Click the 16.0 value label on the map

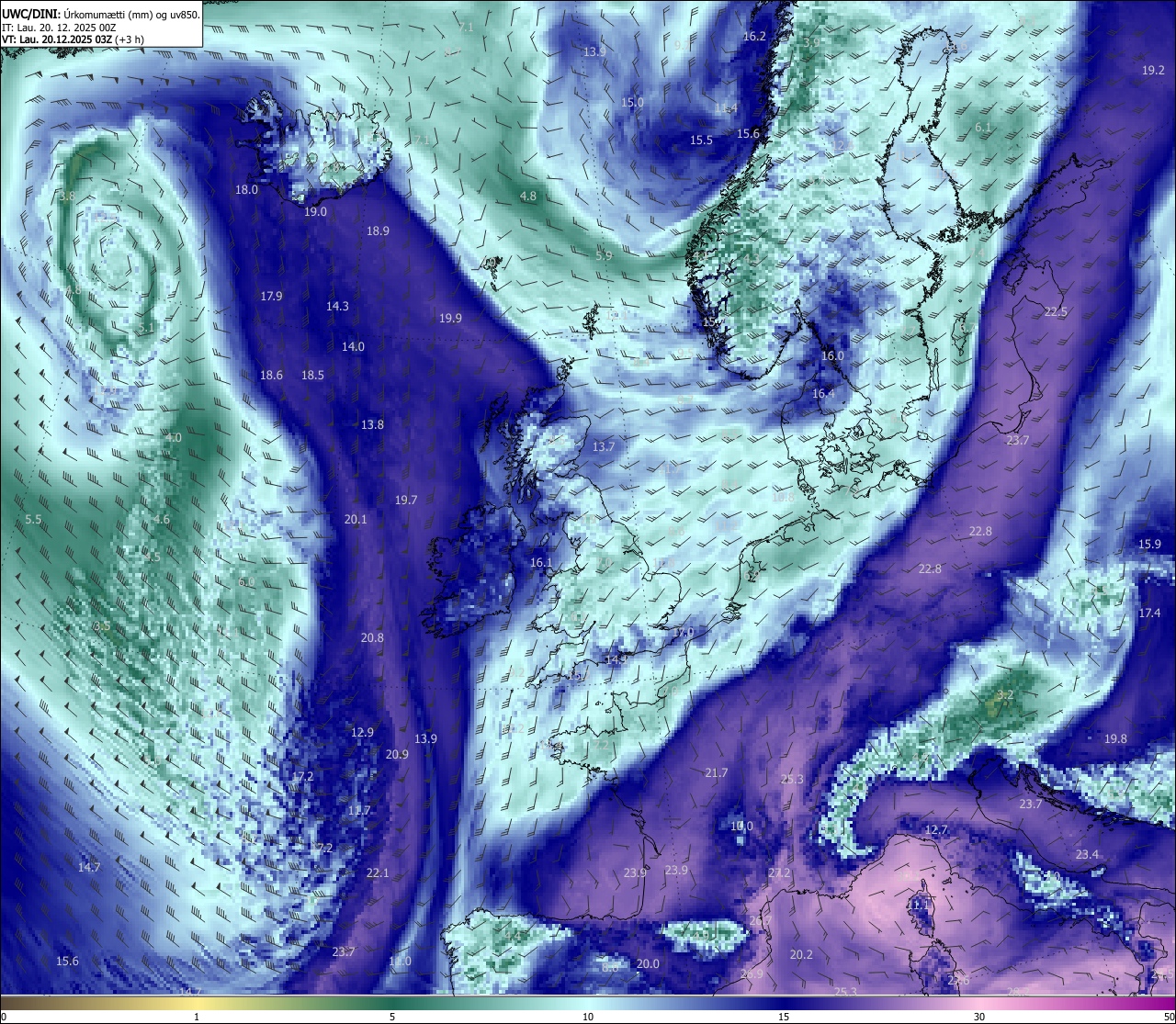(x=832, y=356)
